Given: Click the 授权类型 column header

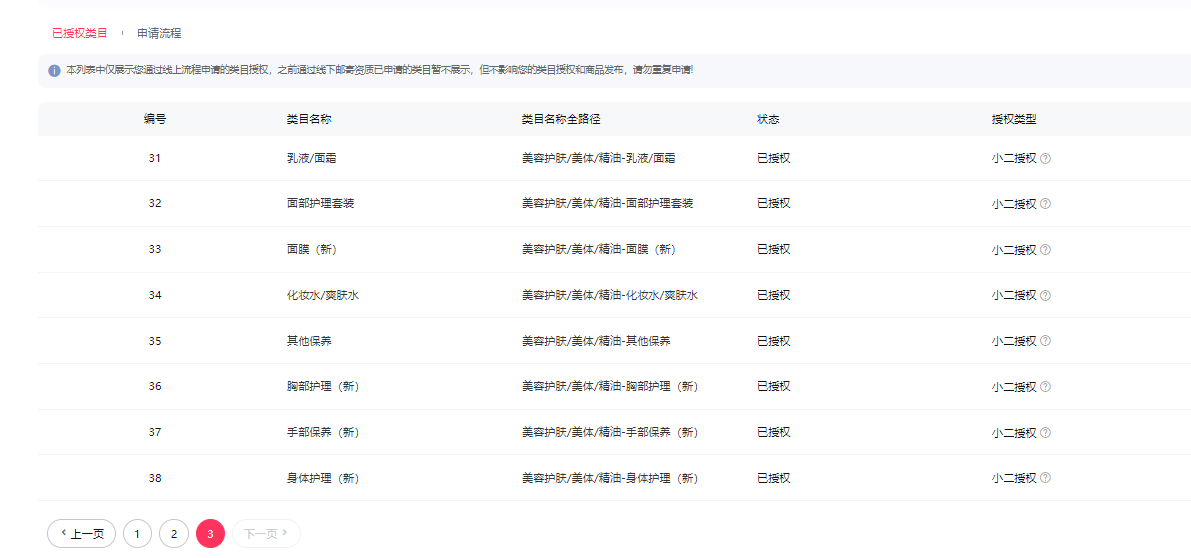Looking at the screenshot, I should coord(1014,119).
